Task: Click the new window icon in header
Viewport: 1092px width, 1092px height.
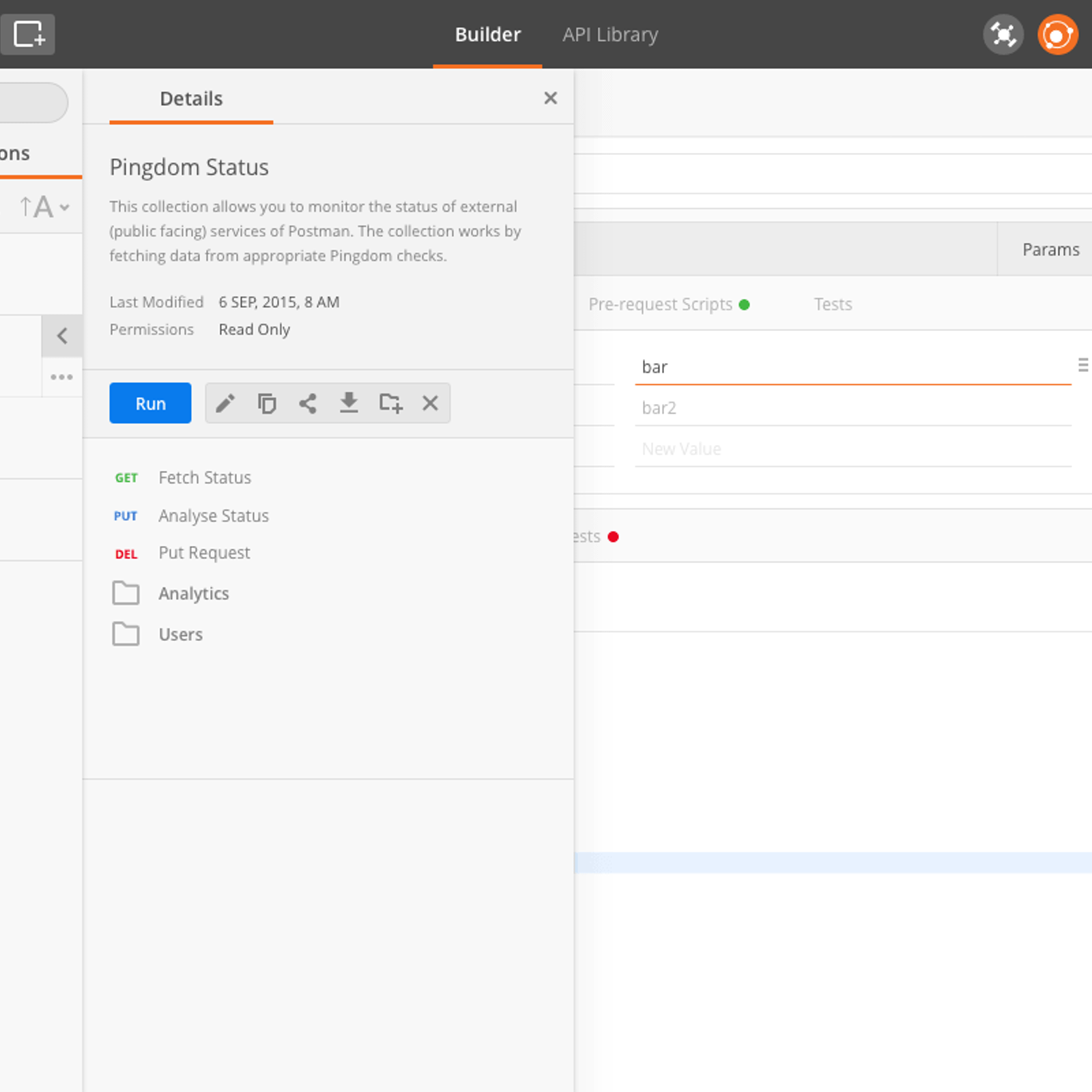Action: point(27,33)
